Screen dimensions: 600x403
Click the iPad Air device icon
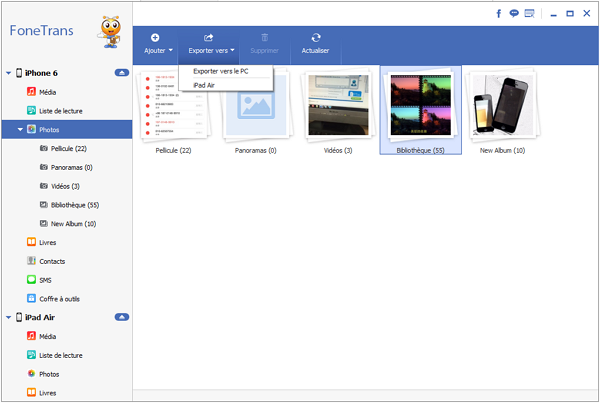pyautogui.click(x=19, y=317)
